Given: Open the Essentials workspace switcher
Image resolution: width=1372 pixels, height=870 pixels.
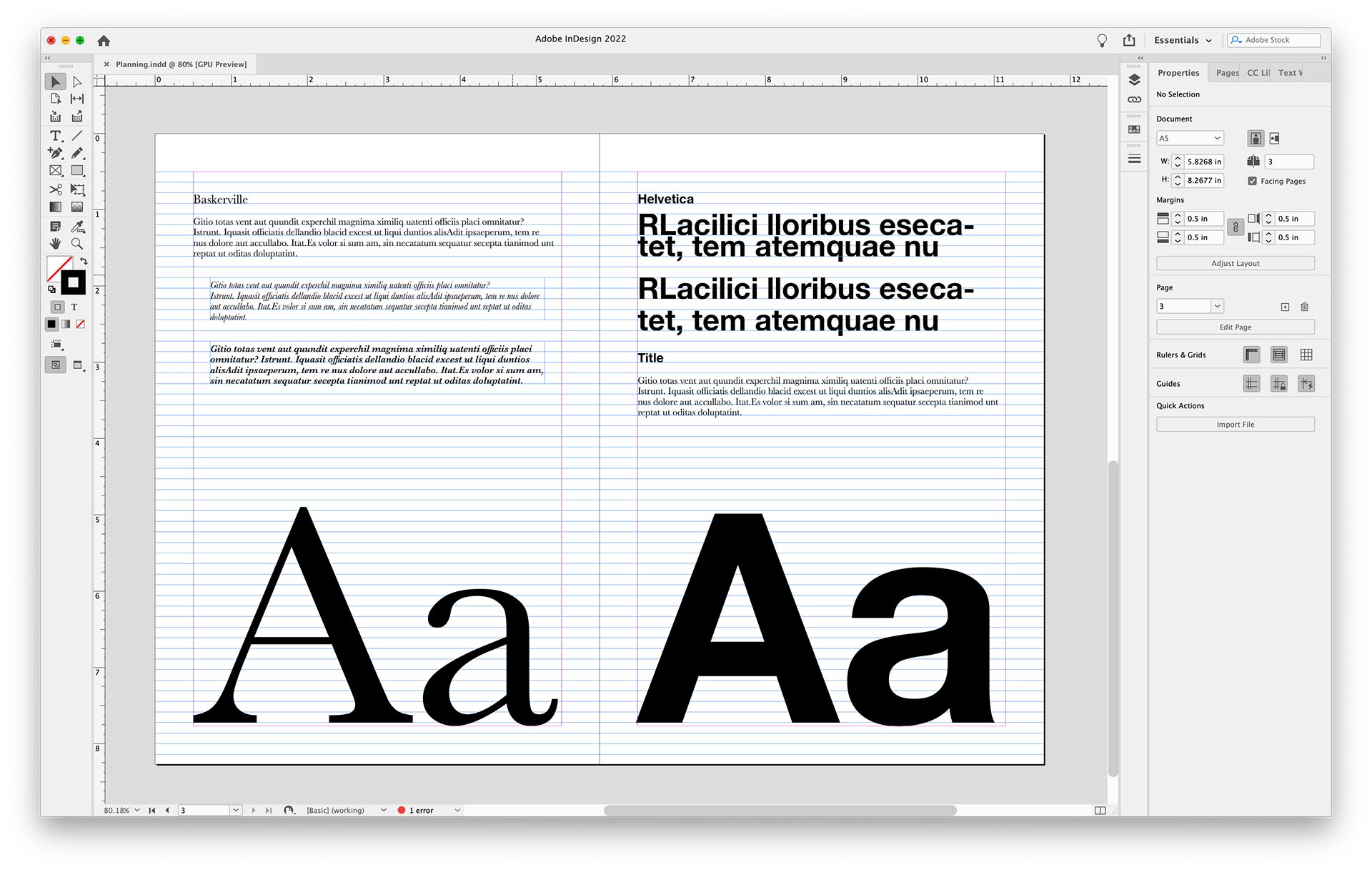Looking at the screenshot, I should click(1183, 40).
